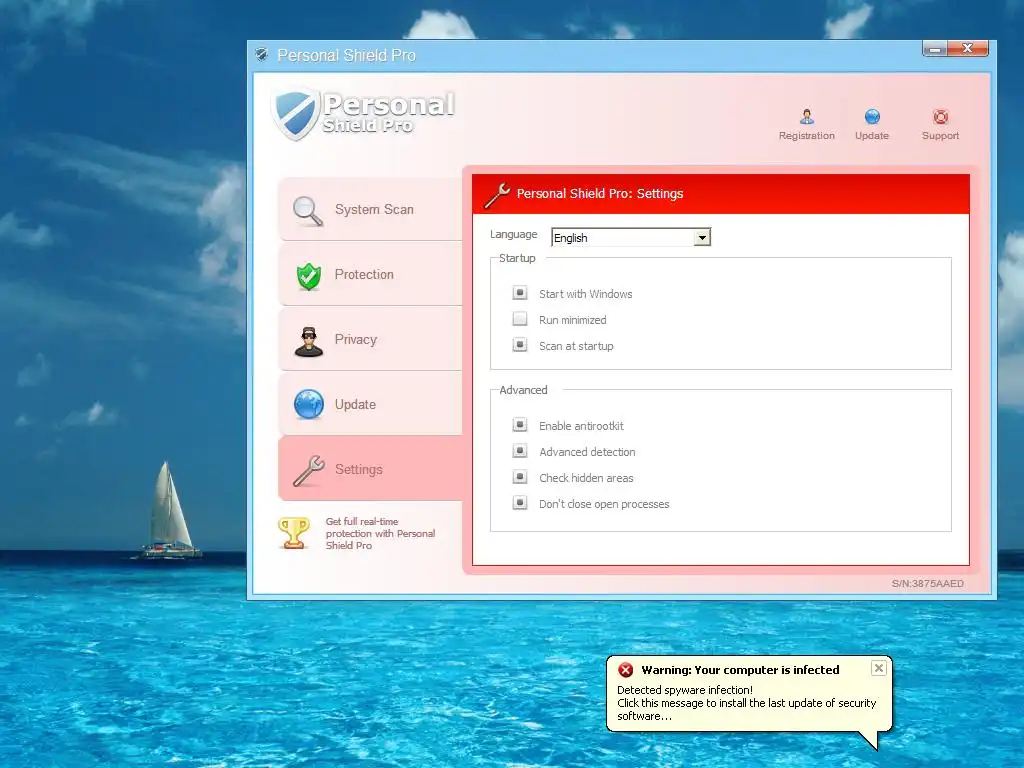Click the Registration person icon
Screen dimensions: 1024x768
tap(807, 117)
